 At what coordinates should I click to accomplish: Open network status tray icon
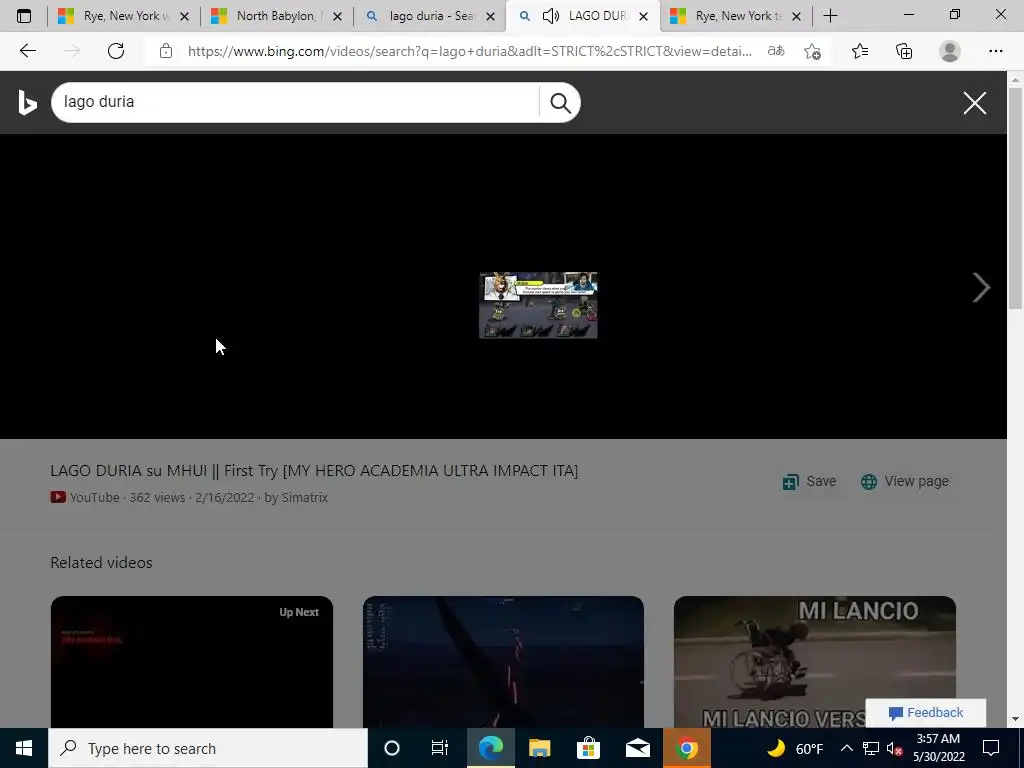tap(871, 748)
